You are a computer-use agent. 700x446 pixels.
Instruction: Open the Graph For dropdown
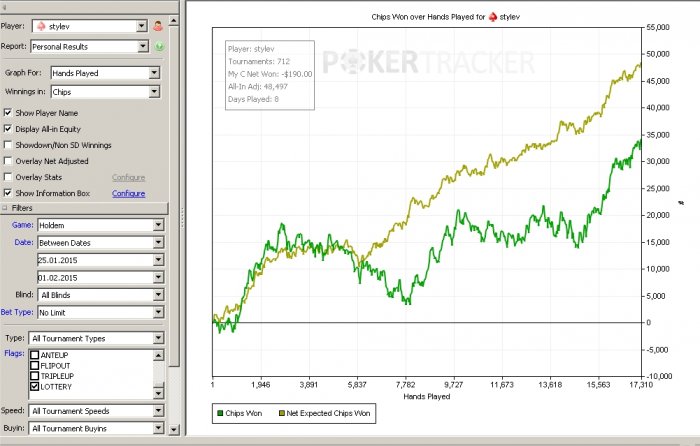coord(154,73)
